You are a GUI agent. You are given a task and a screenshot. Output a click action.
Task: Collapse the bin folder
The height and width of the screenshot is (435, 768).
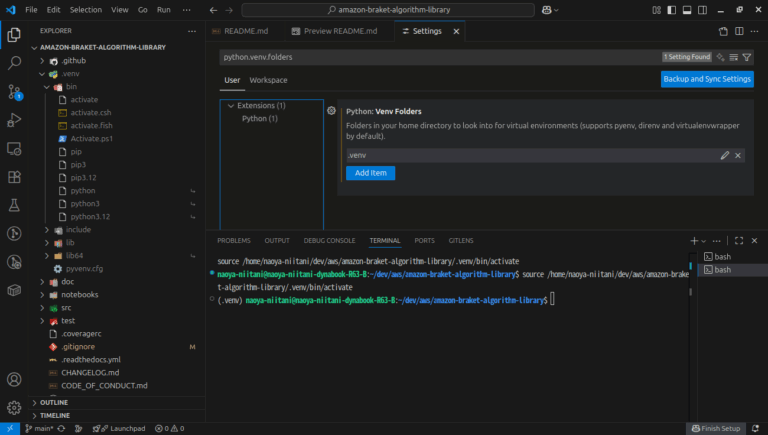click(47, 87)
